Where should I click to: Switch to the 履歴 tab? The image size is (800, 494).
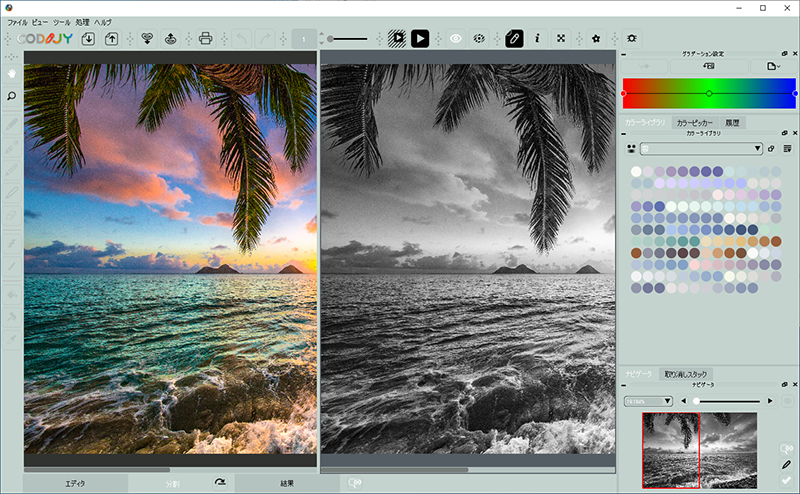732,122
